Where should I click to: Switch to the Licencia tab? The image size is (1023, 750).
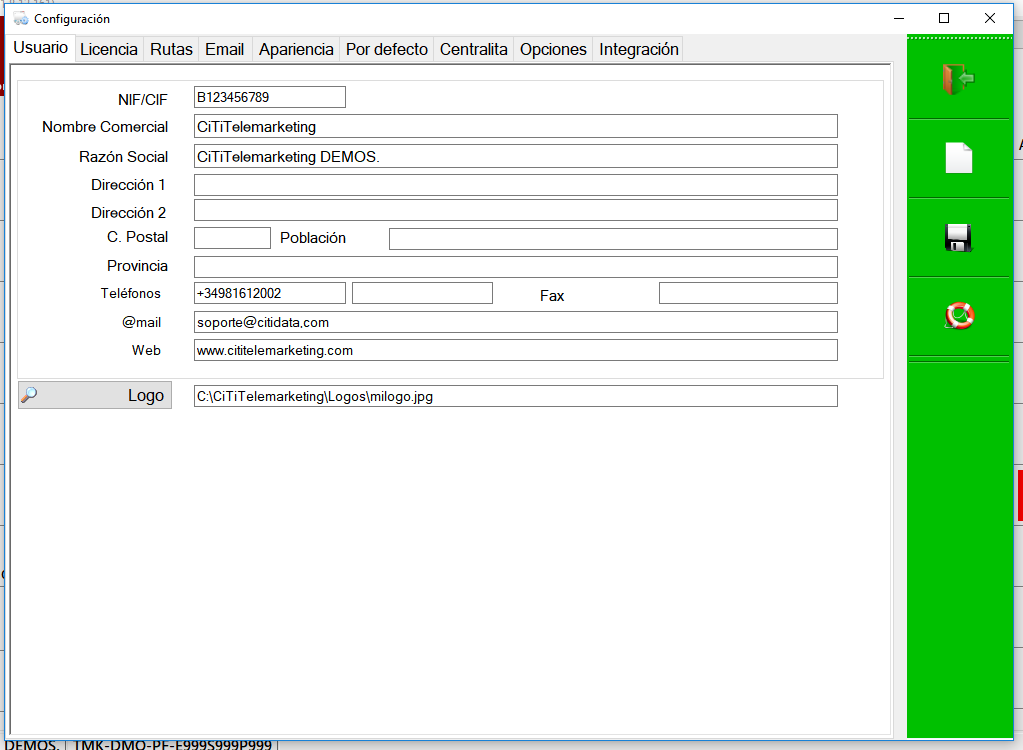(x=109, y=50)
